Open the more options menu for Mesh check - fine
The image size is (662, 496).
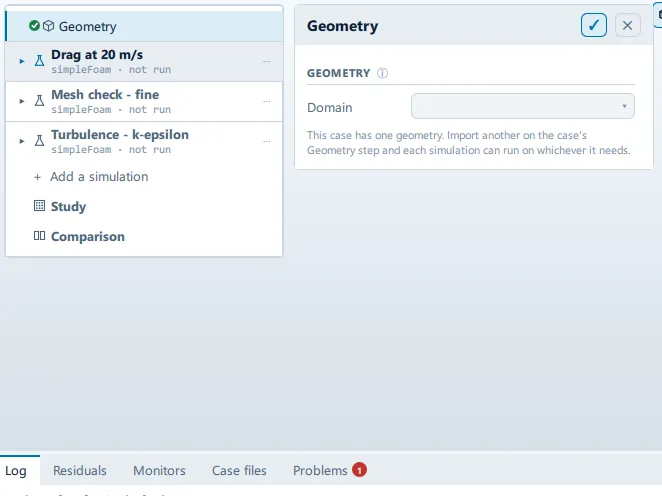[267, 101]
